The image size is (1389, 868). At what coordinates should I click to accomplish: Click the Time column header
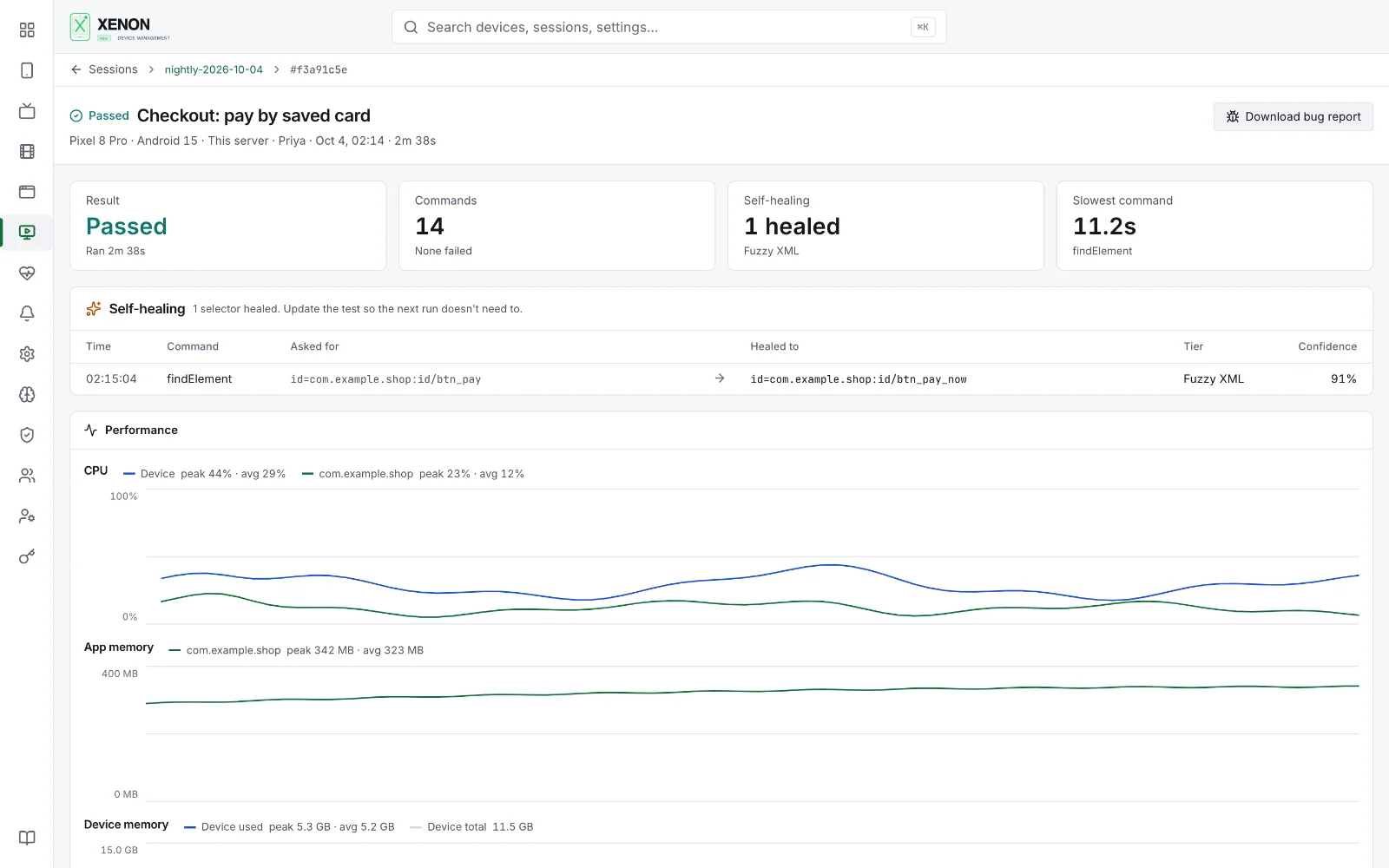(98, 346)
